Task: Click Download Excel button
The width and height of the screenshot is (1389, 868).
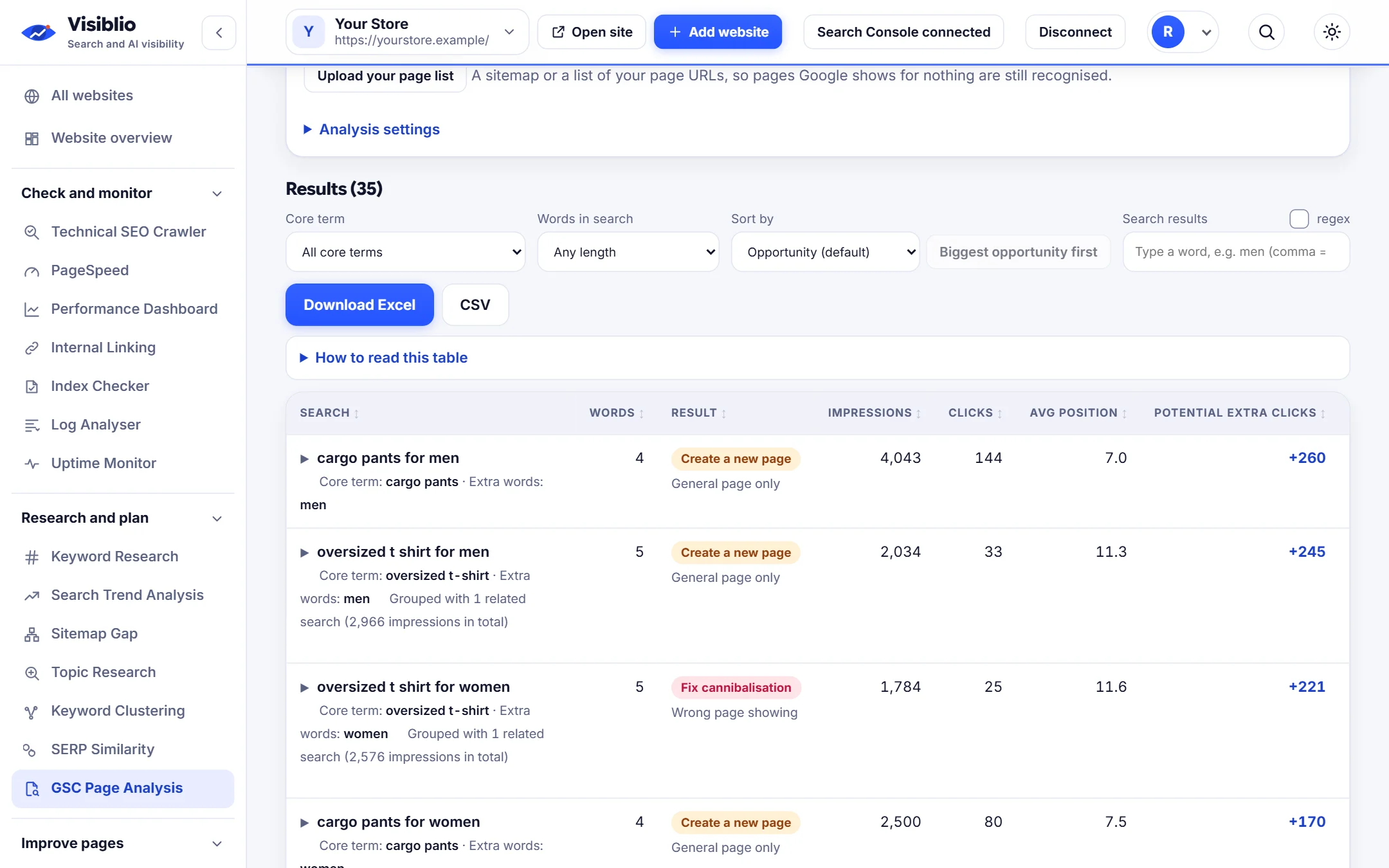Action: click(x=359, y=305)
